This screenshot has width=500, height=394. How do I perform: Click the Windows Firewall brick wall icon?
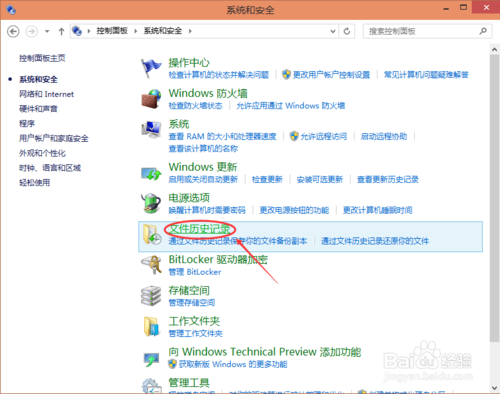(151, 99)
